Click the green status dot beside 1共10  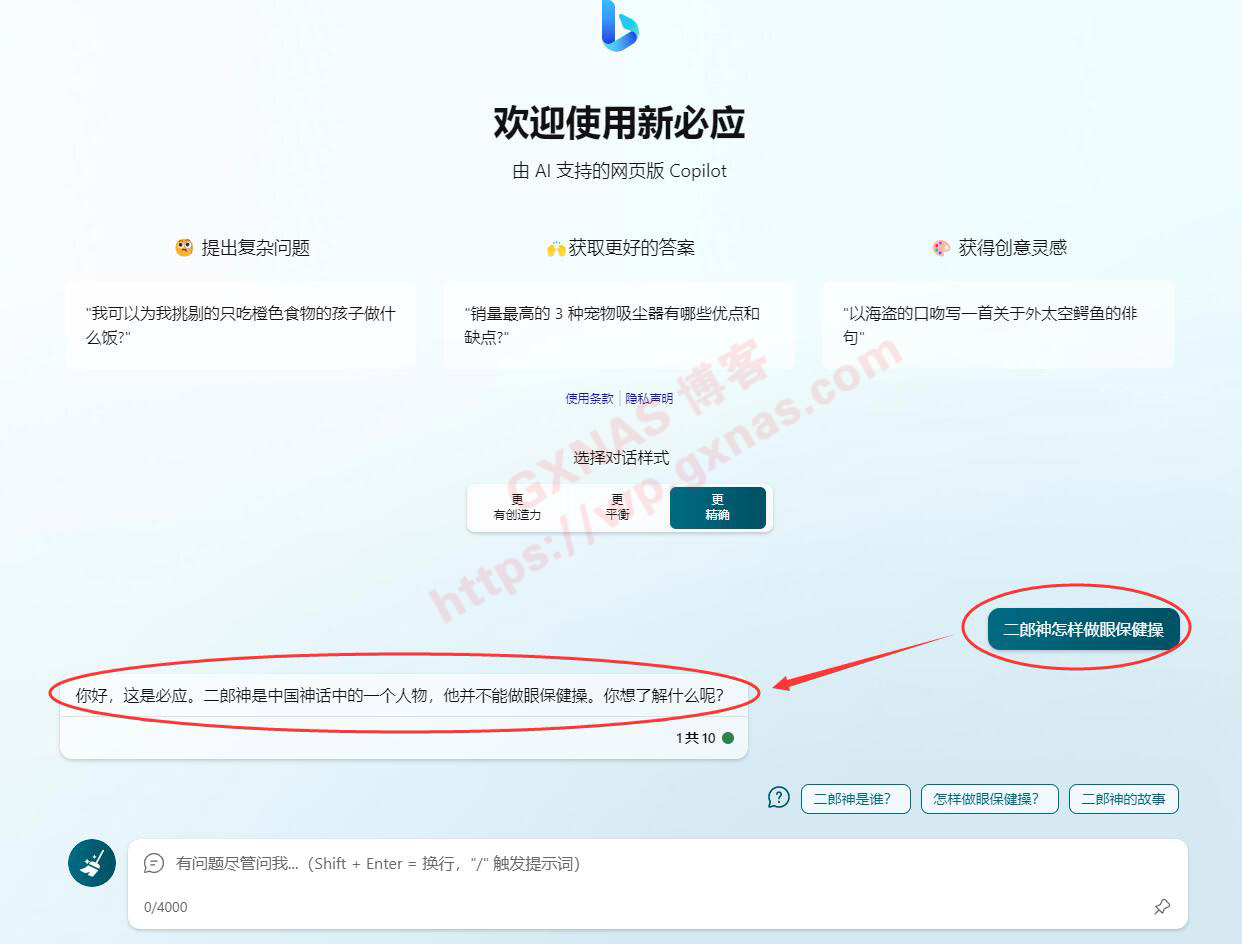click(x=728, y=739)
